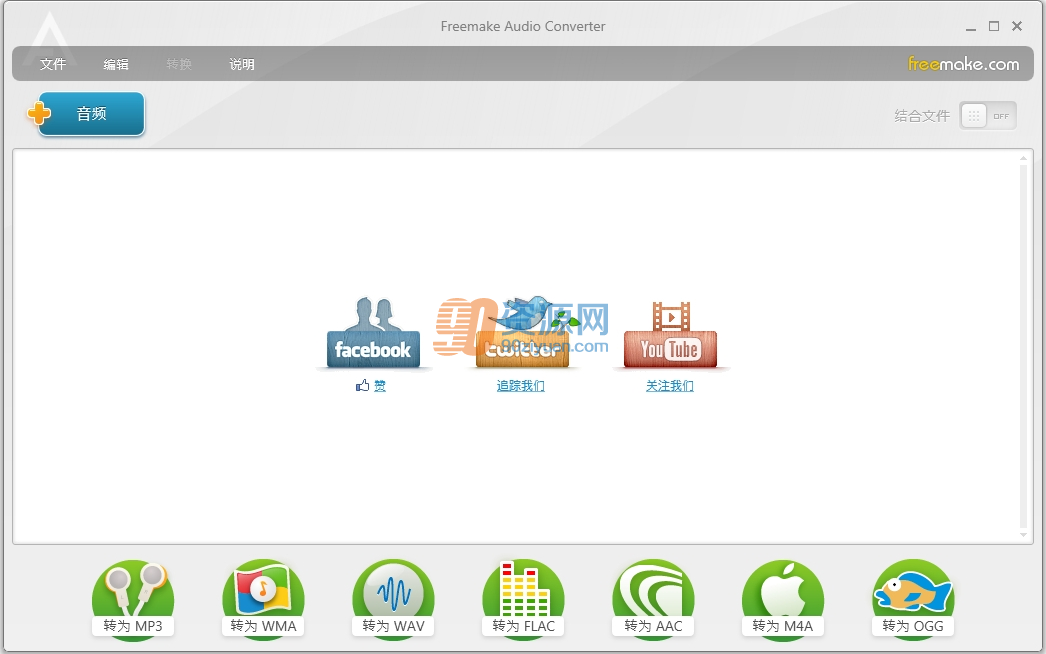The width and height of the screenshot is (1046, 654).
Task: Visit the freemake.com logo link
Action: coord(963,64)
